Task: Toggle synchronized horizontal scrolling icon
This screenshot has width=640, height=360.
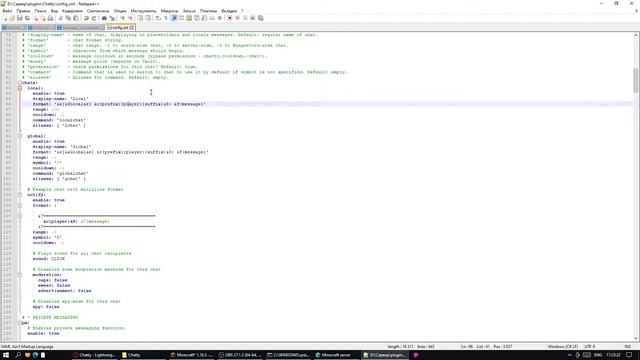Action: 148,18
